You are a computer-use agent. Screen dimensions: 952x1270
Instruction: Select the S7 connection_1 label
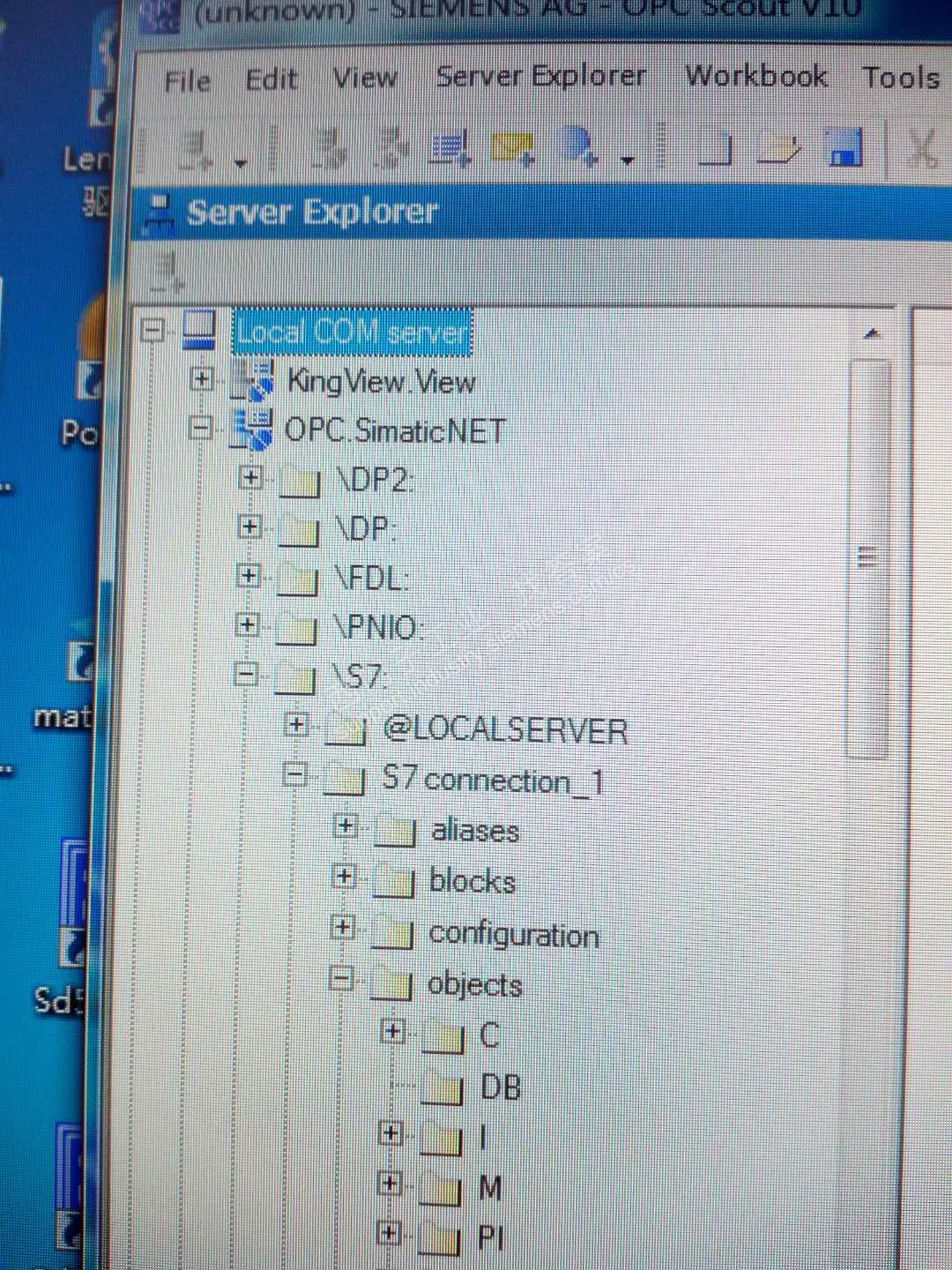pyautogui.click(x=493, y=781)
